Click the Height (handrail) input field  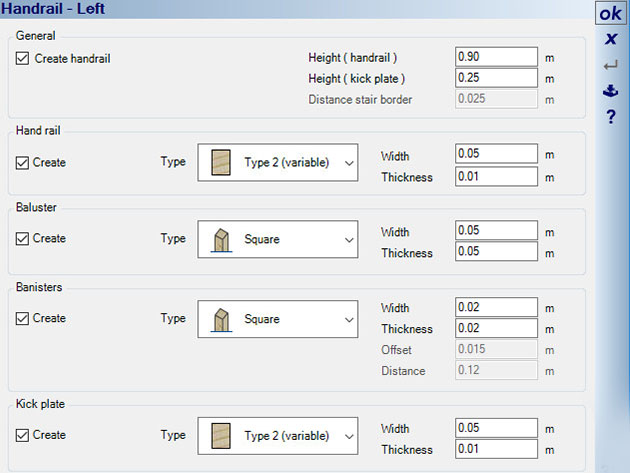[496, 57]
